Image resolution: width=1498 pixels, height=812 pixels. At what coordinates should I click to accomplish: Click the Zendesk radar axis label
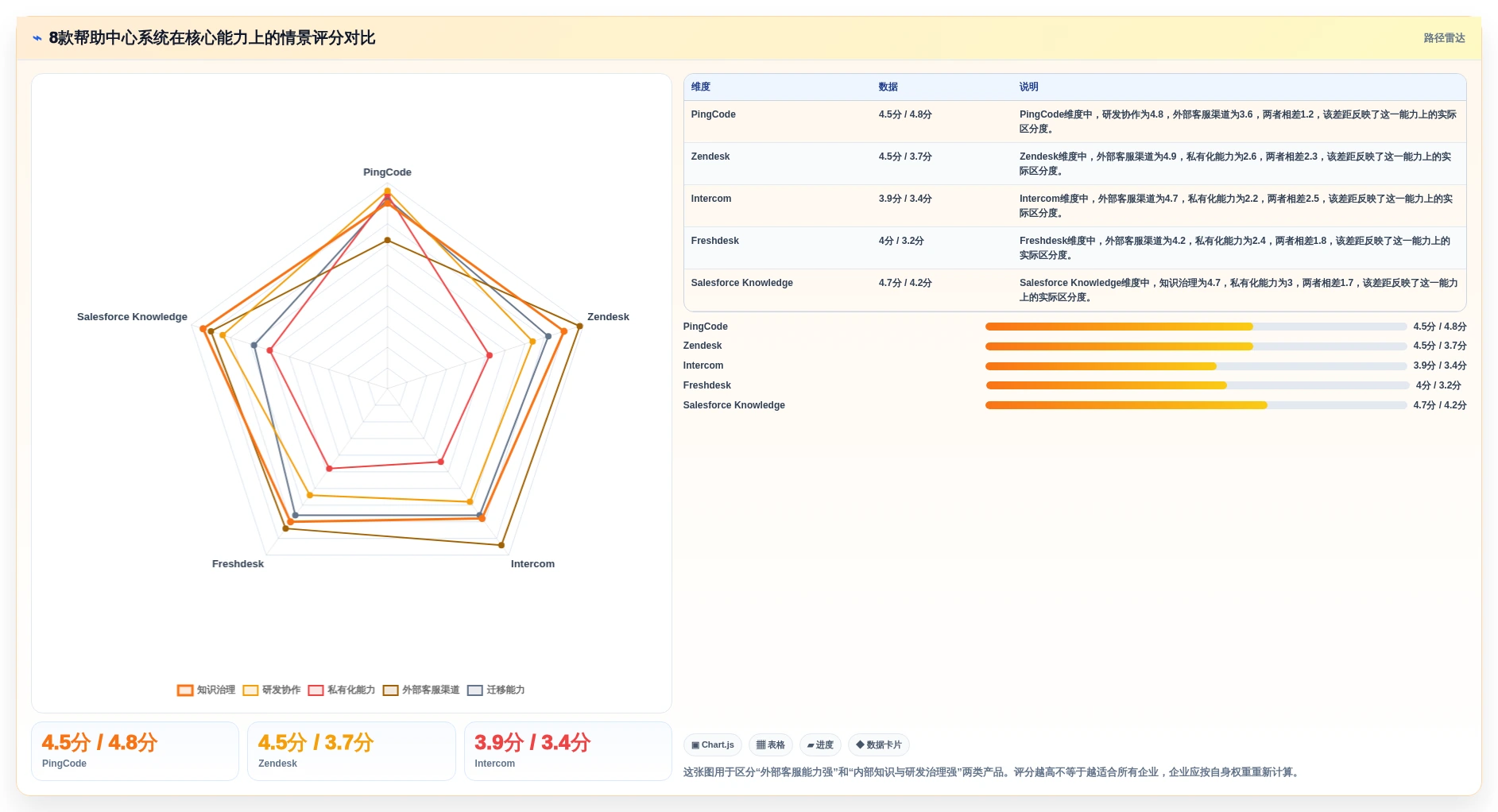(608, 317)
